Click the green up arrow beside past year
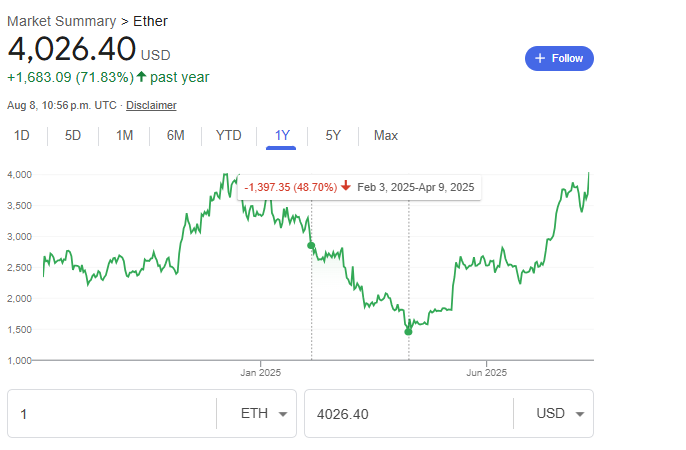Viewport: 686px width, 450px height. click(141, 77)
